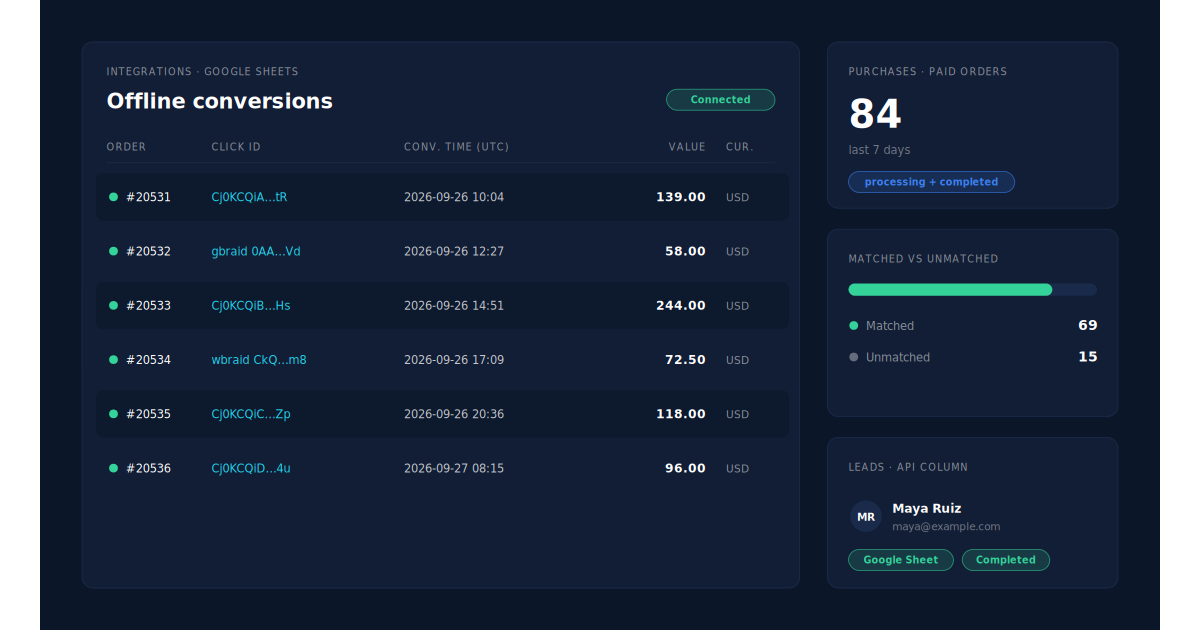This screenshot has height=630, width=1200.
Task: Click the Purchases · Paid Orders label
Action: pos(928,72)
